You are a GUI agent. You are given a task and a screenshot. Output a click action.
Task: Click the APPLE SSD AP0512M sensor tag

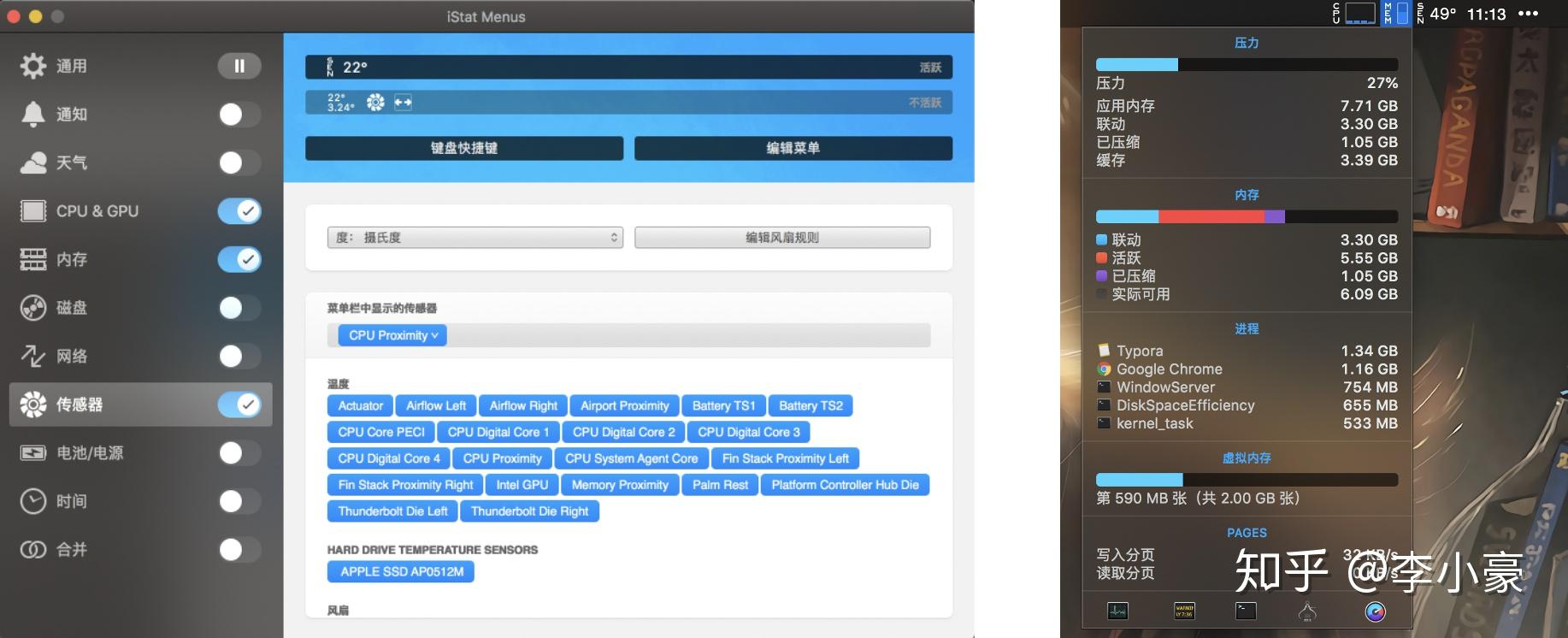[x=401, y=571]
